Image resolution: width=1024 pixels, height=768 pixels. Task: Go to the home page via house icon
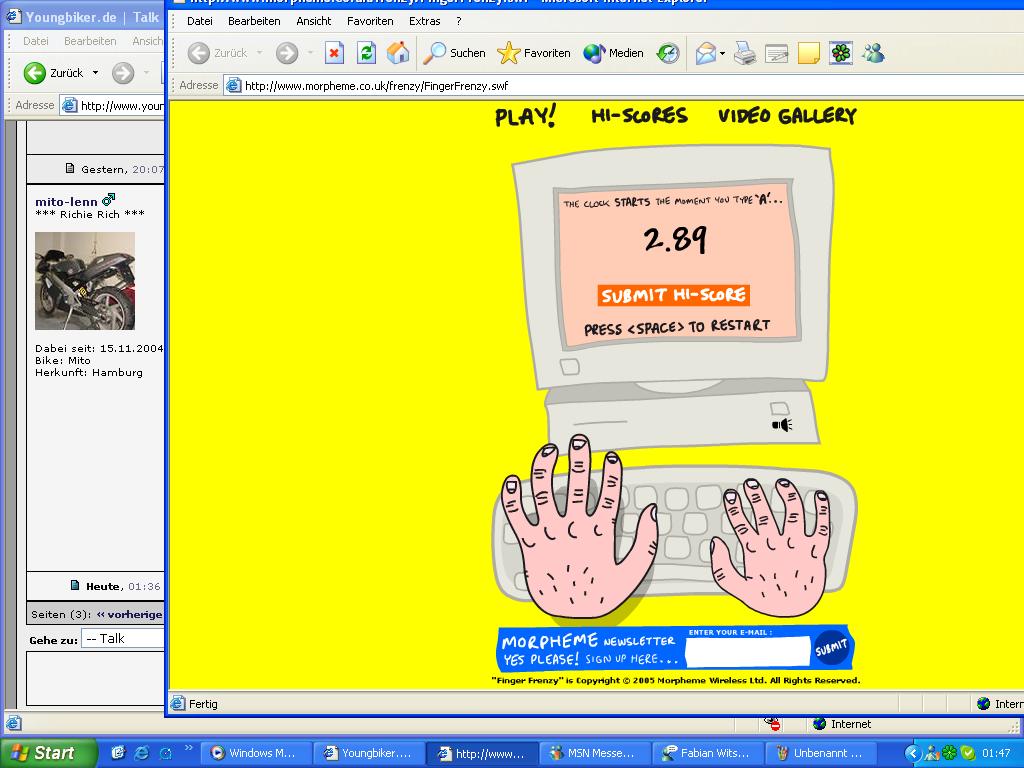tap(398, 53)
